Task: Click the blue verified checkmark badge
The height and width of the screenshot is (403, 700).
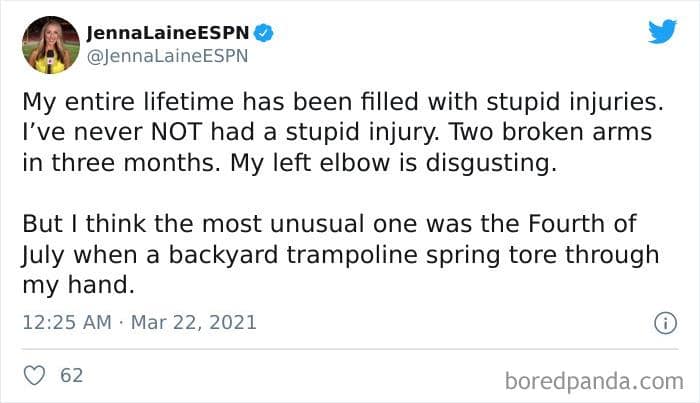Action: pyautogui.click(x=264, y=33)
